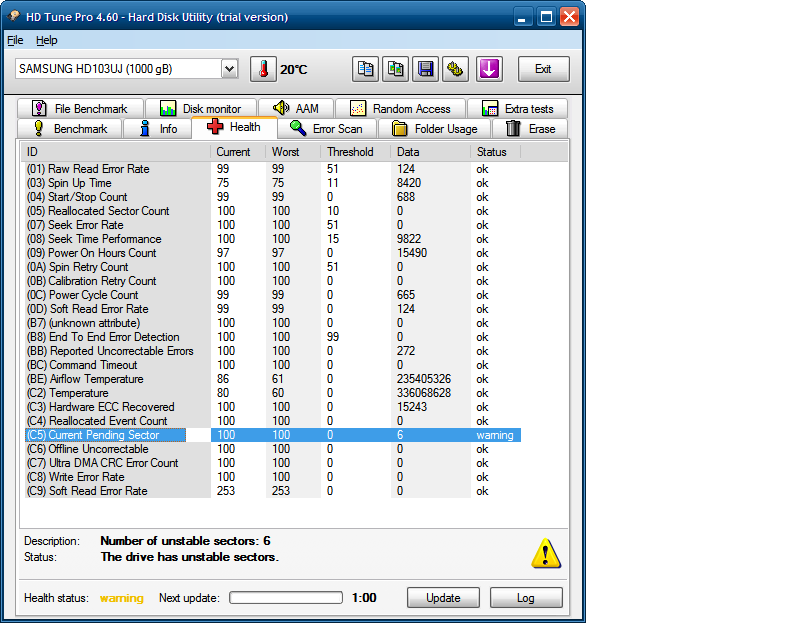Click the Log button

point(526,597)
